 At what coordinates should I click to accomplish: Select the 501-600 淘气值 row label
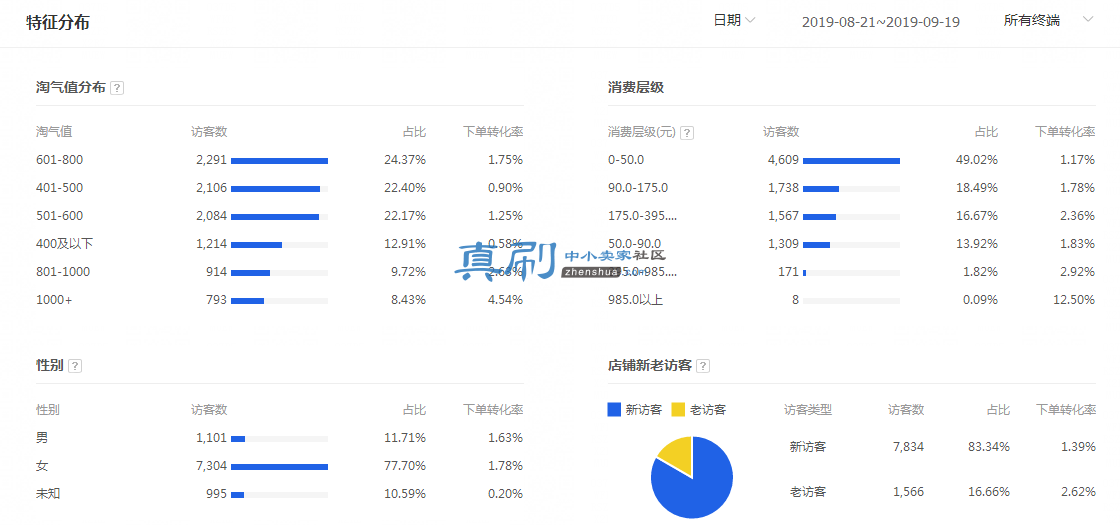pos(59,216)
